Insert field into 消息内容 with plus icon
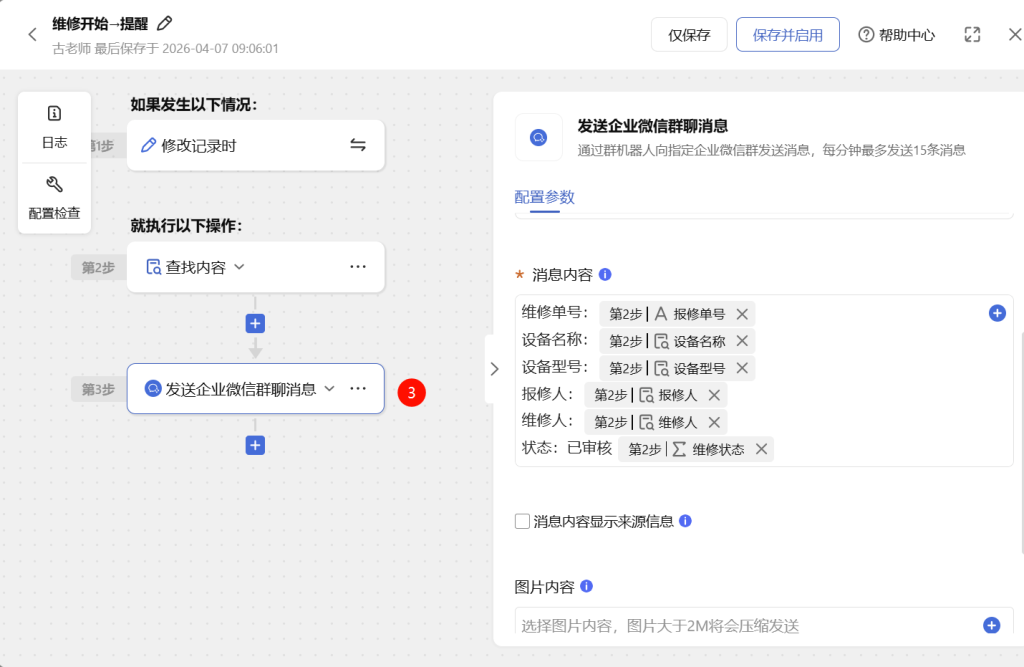Viewport: 1024px width, 667px height. 997,314
